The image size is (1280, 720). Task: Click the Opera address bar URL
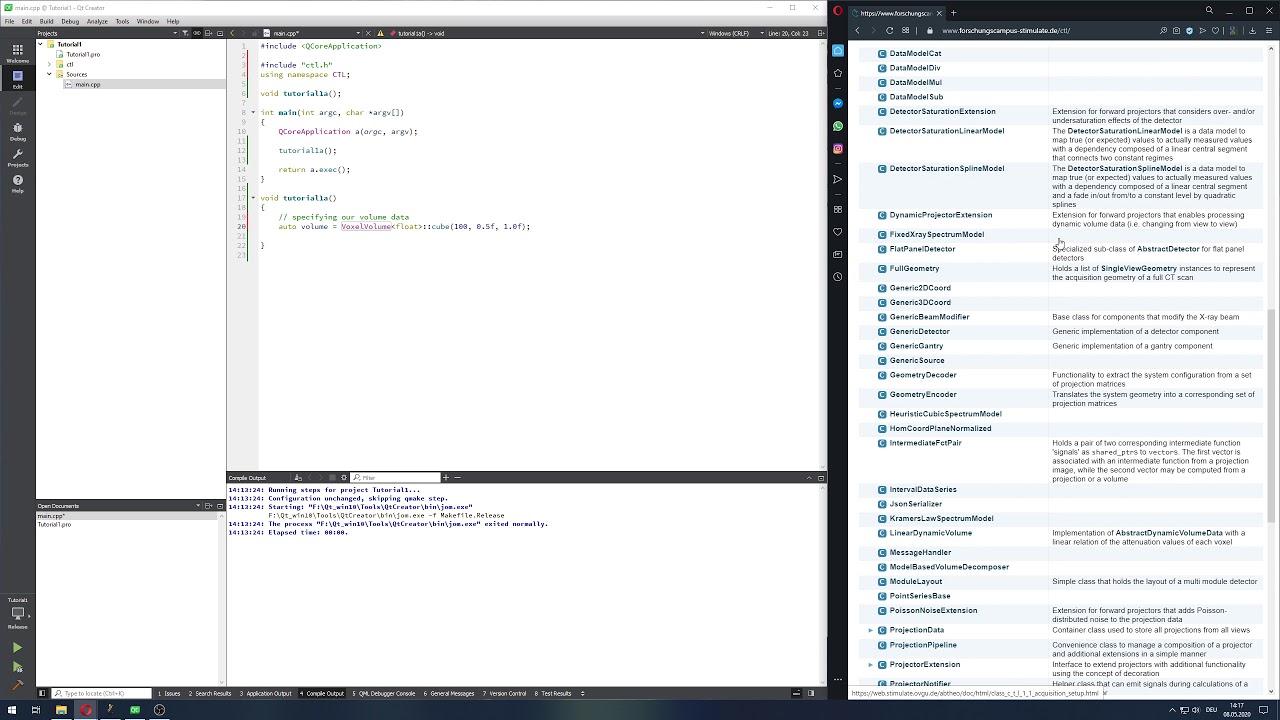click(x=1005, y=30)
